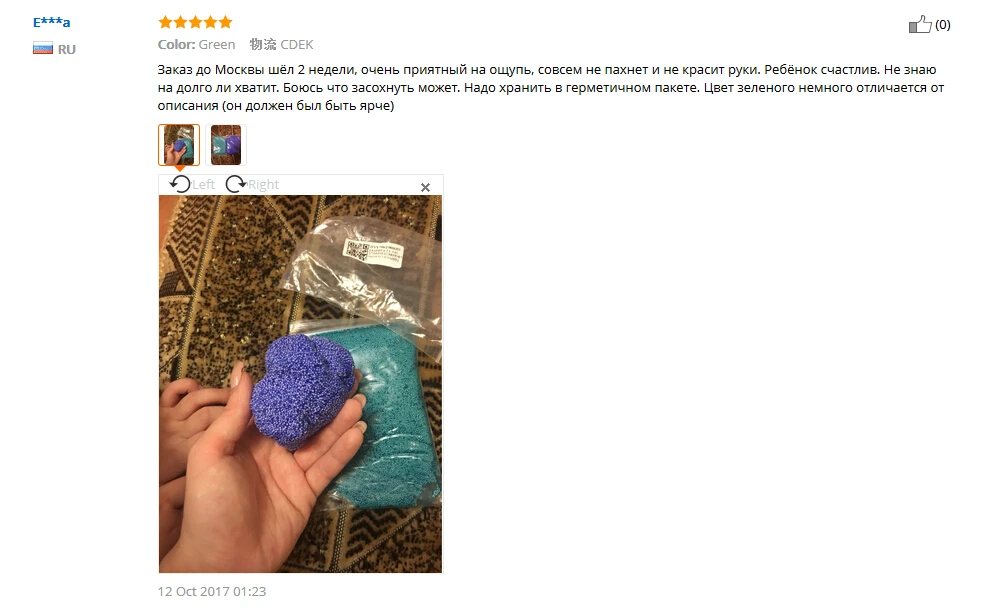Click the helpful vote count (0)
The width and height of the screenshot is (983, 615).
pos(942,24)
